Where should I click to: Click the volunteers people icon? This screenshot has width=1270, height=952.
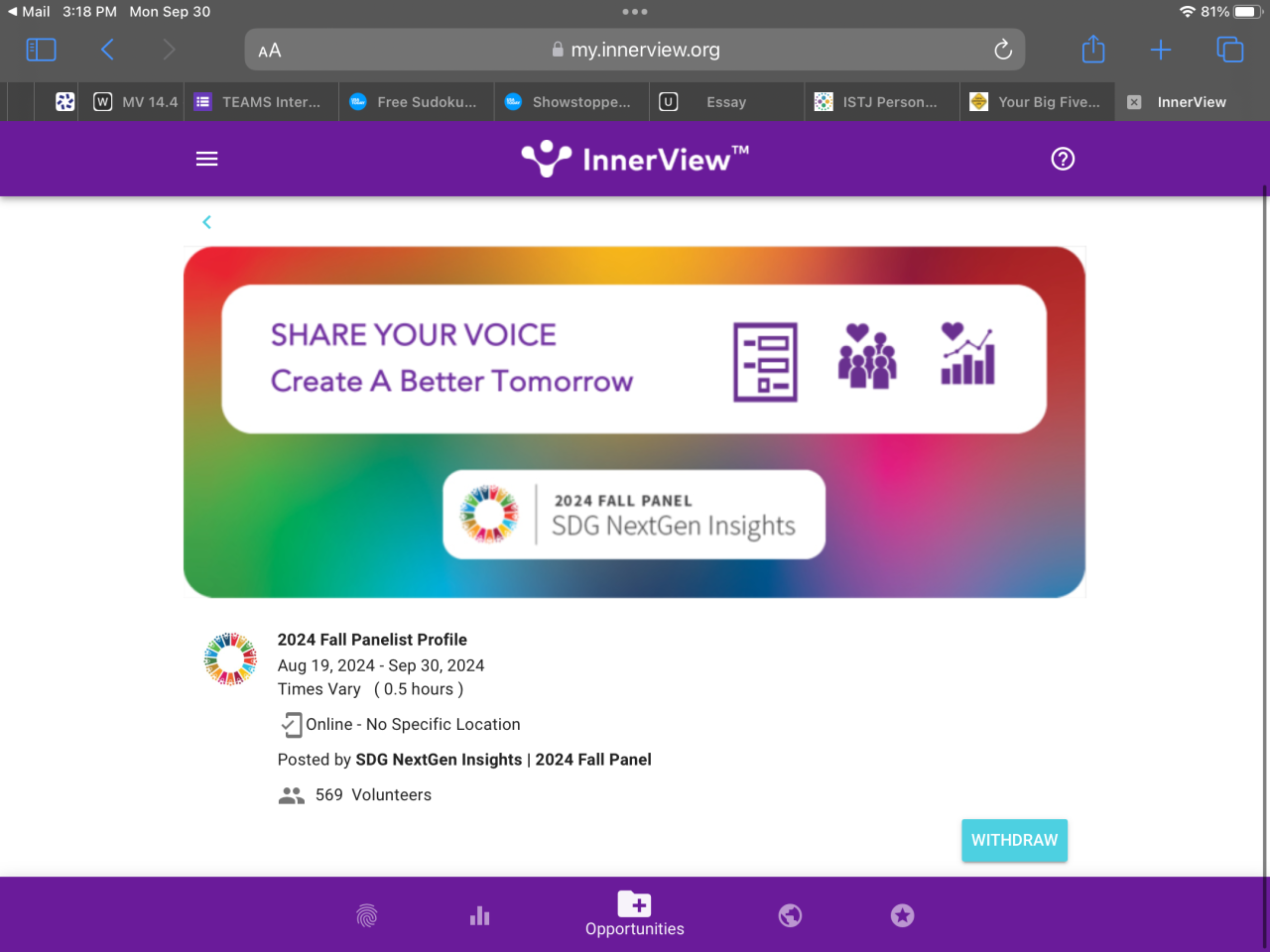[x=292, y=795]
